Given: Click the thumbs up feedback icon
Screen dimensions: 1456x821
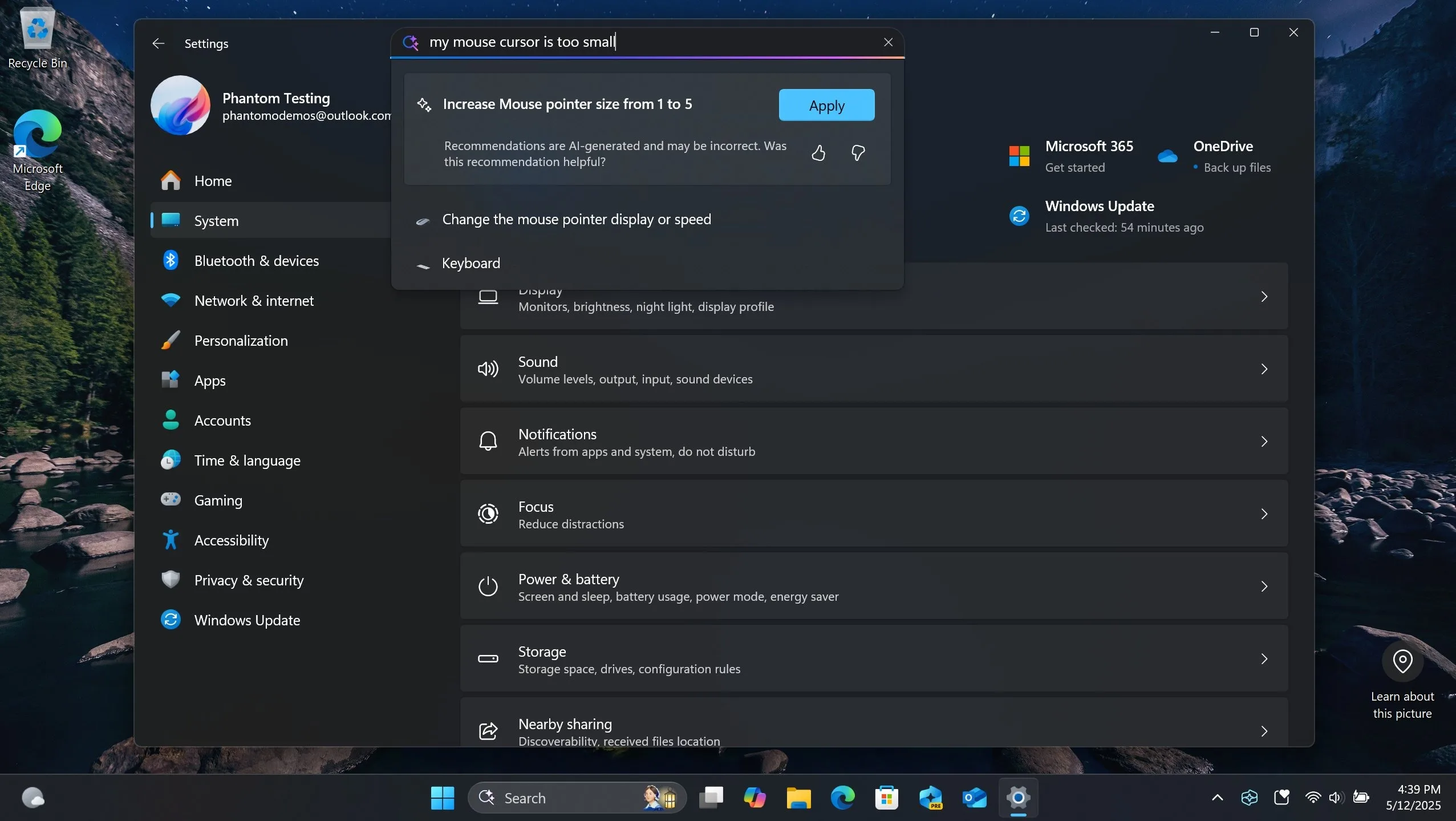Looking at the screenshot, I should [818, 153].
